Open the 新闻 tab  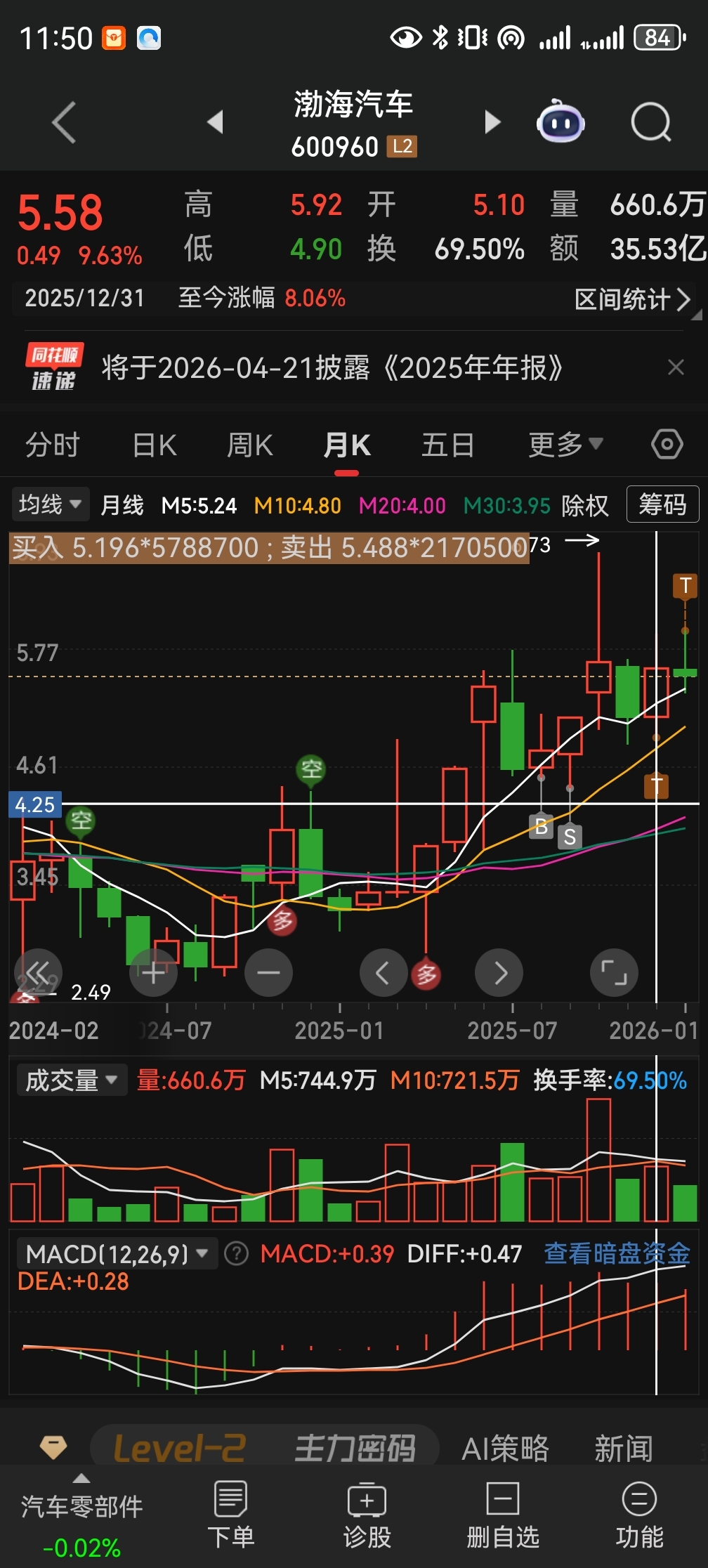click(x=624, y=1449)
